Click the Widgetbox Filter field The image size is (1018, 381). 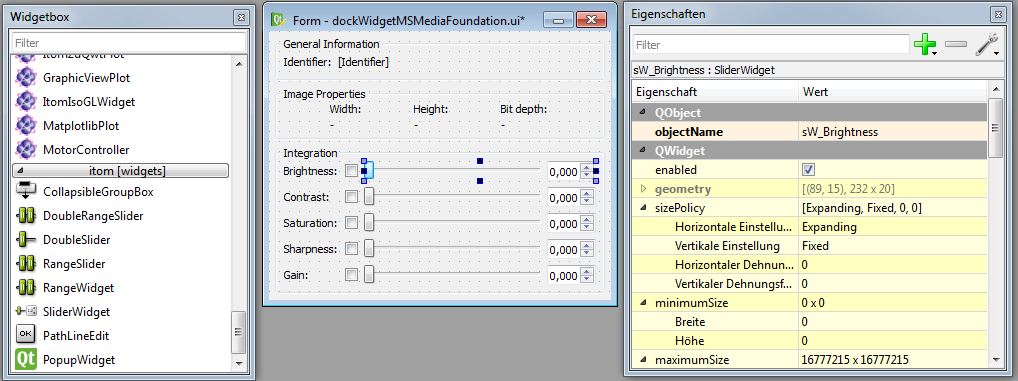coord(129,43)
